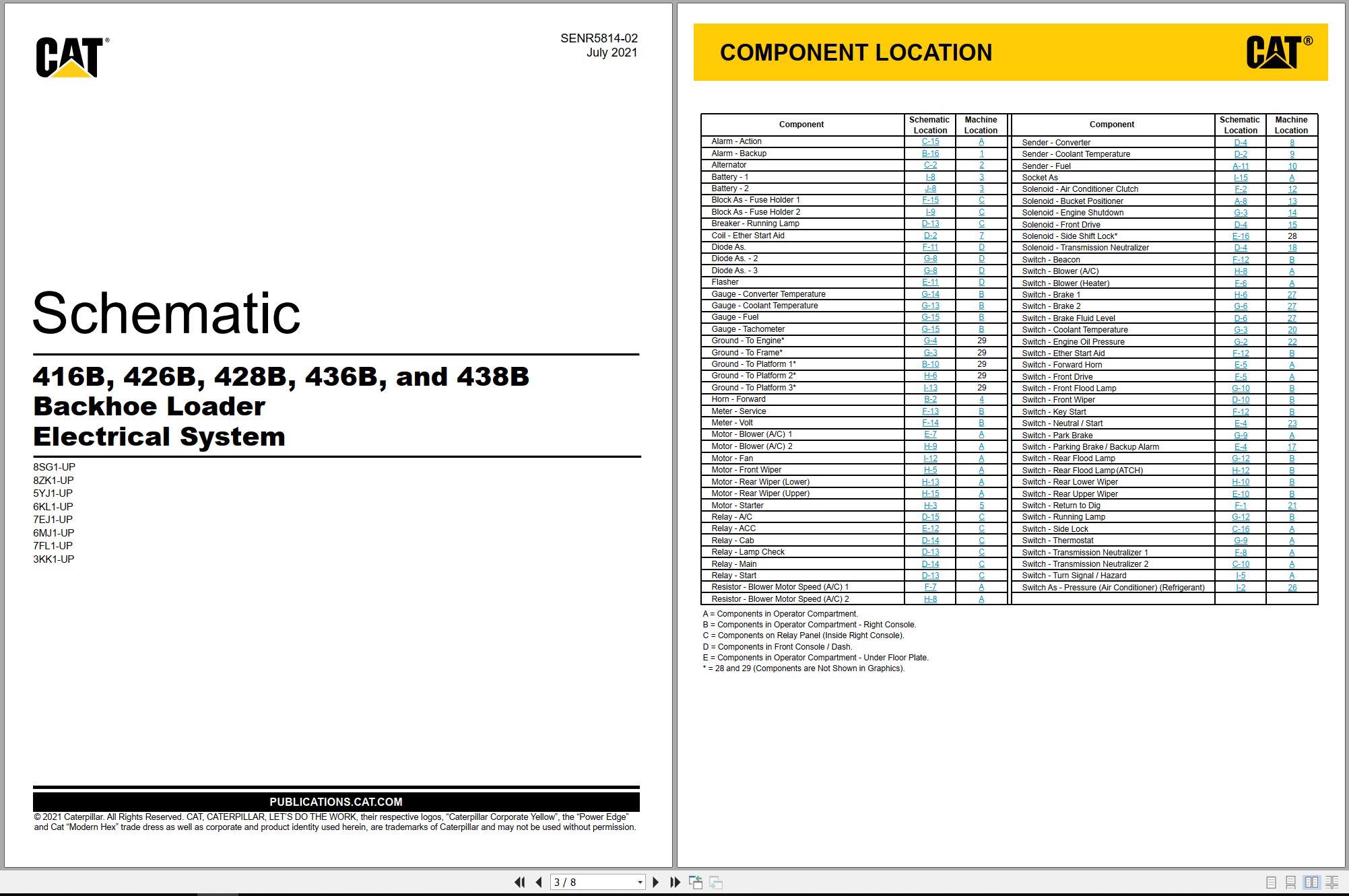Viewport: 1349px width, 896px height.
Task: Follow H-8 link for Resistor Blower Motor Speed 2
Action: click(930, 599)
